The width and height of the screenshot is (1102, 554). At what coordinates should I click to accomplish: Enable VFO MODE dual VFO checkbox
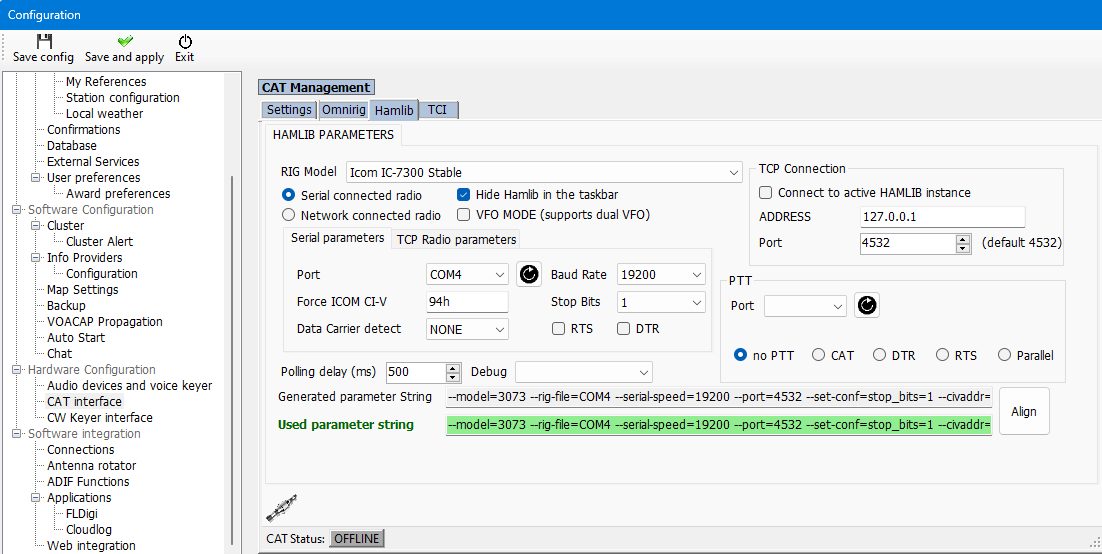[463, 214]
